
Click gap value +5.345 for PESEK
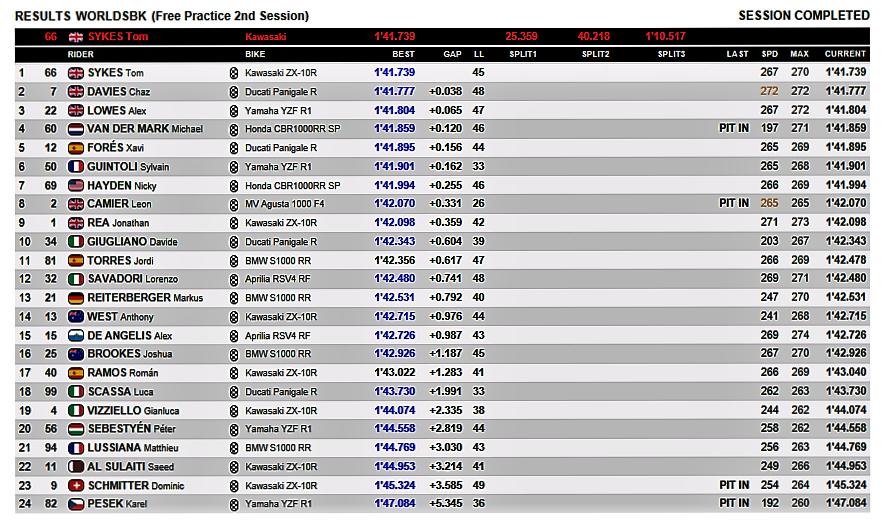446,504
